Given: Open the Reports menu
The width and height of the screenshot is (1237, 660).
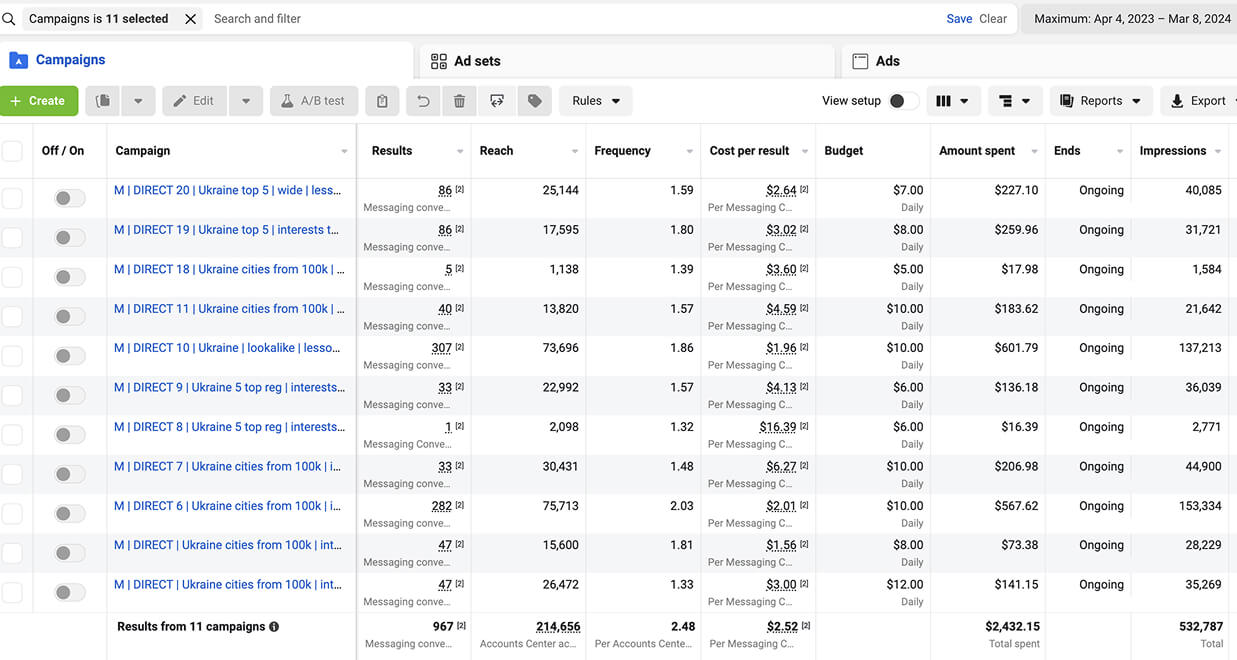Looking at the screenshot, I should [1100, 101].
